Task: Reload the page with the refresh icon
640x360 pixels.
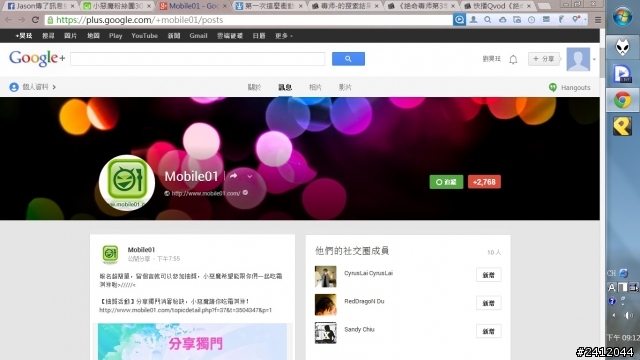Action: (36, 20)
